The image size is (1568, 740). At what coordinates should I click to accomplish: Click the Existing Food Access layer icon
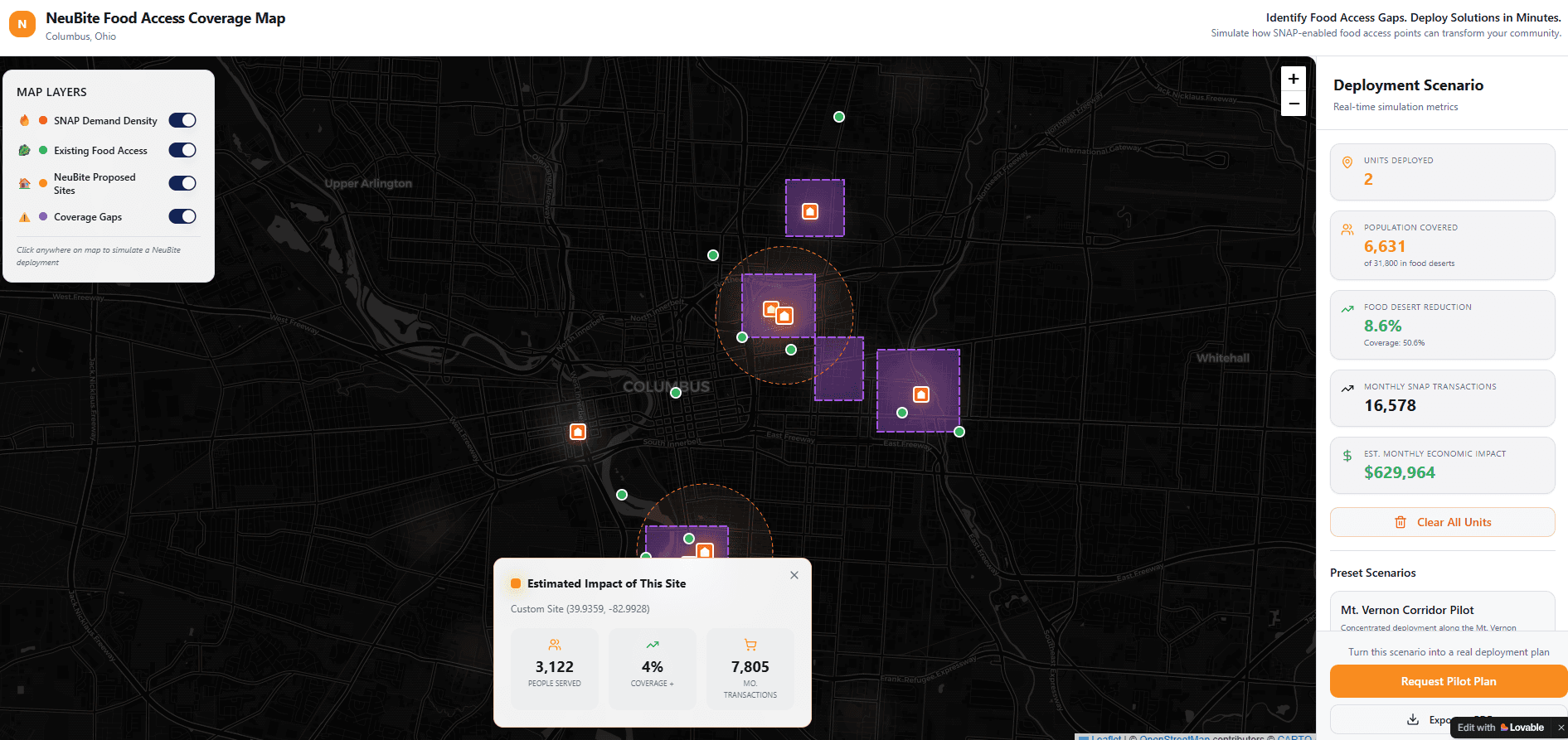(x=25, y=150)
